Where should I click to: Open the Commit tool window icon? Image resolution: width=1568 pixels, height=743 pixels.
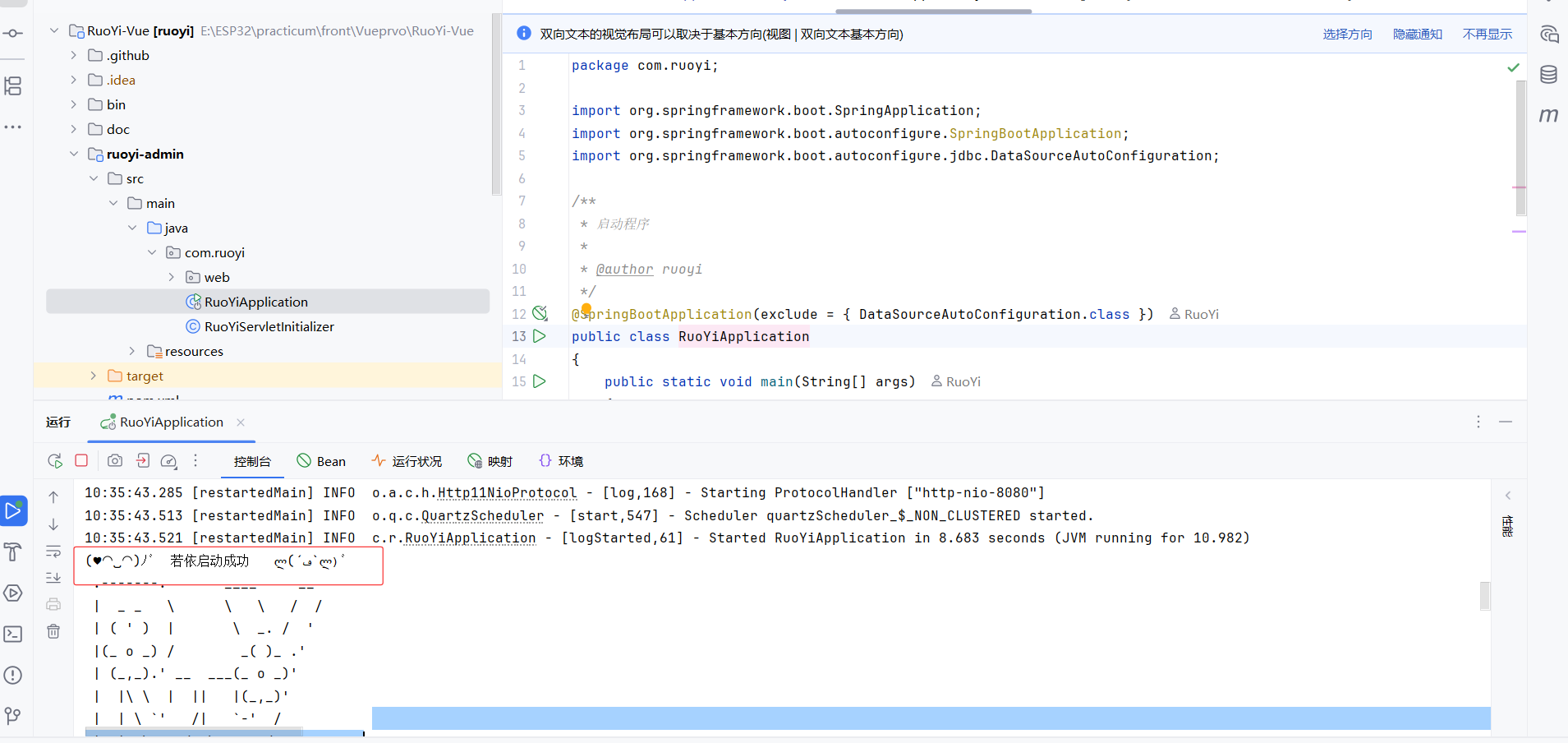[13, 34]
